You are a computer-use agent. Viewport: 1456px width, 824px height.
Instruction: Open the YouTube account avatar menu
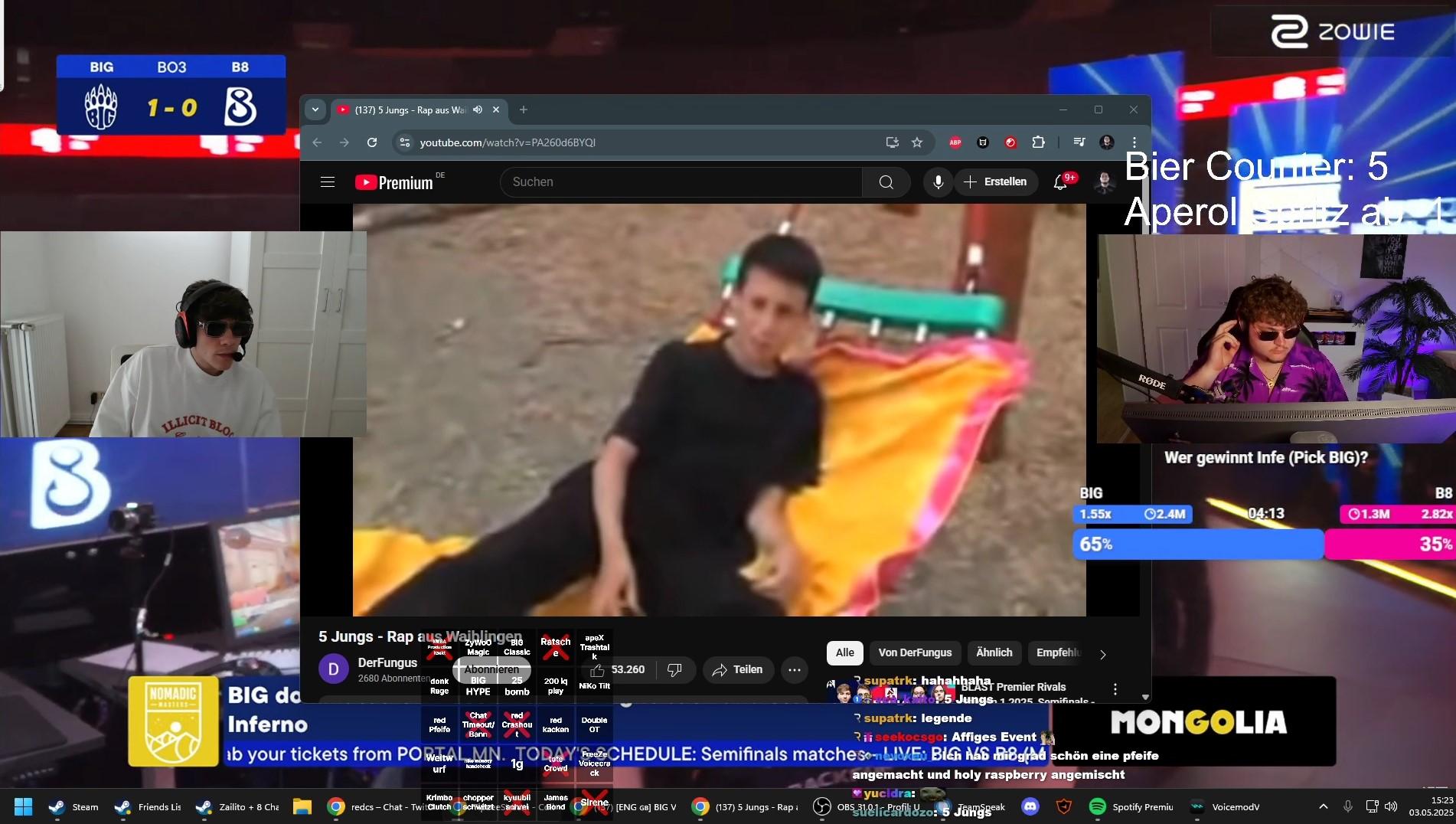[x=1104, y=182]
